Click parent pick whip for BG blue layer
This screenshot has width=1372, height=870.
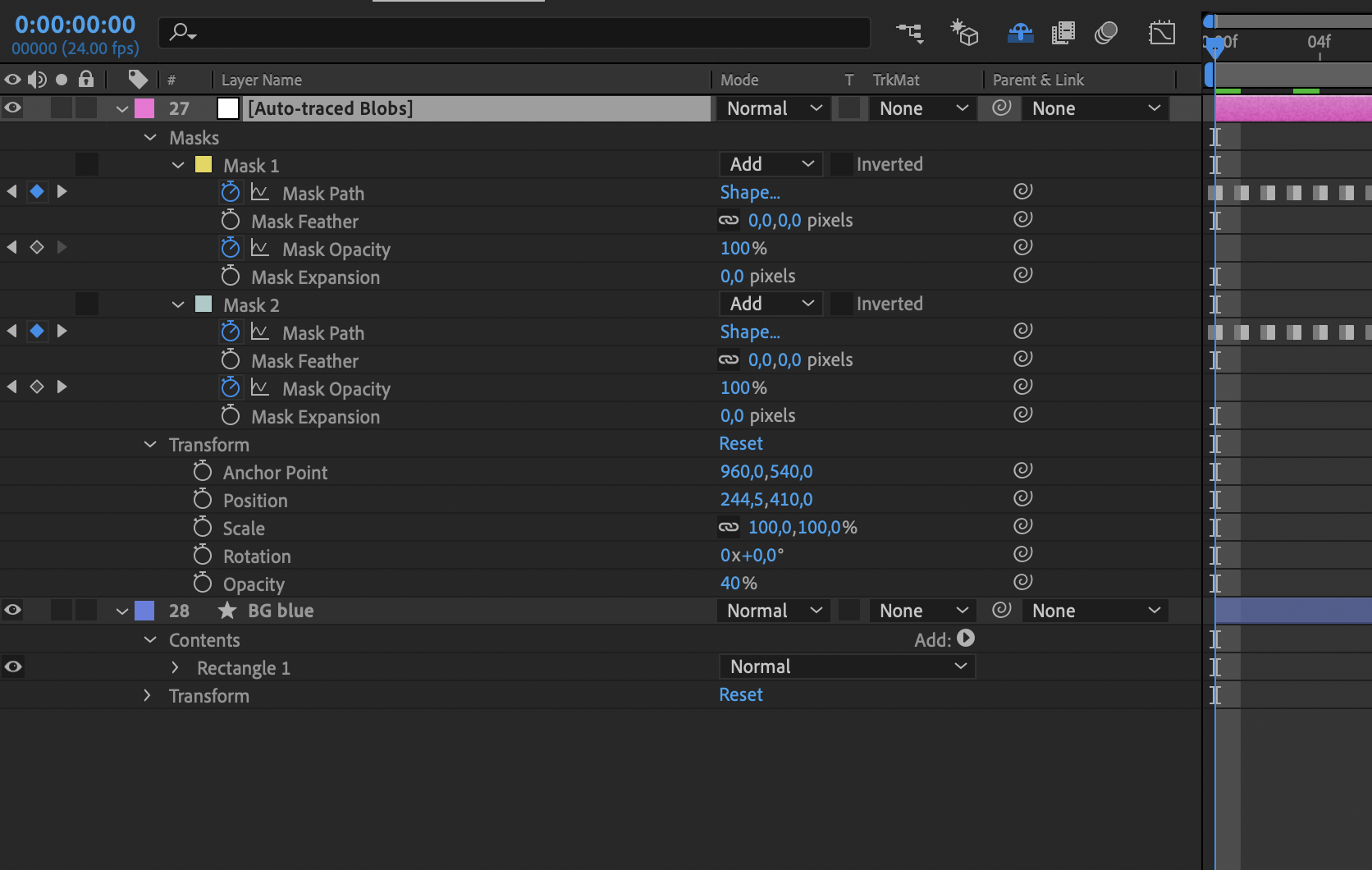coord(999,610)
